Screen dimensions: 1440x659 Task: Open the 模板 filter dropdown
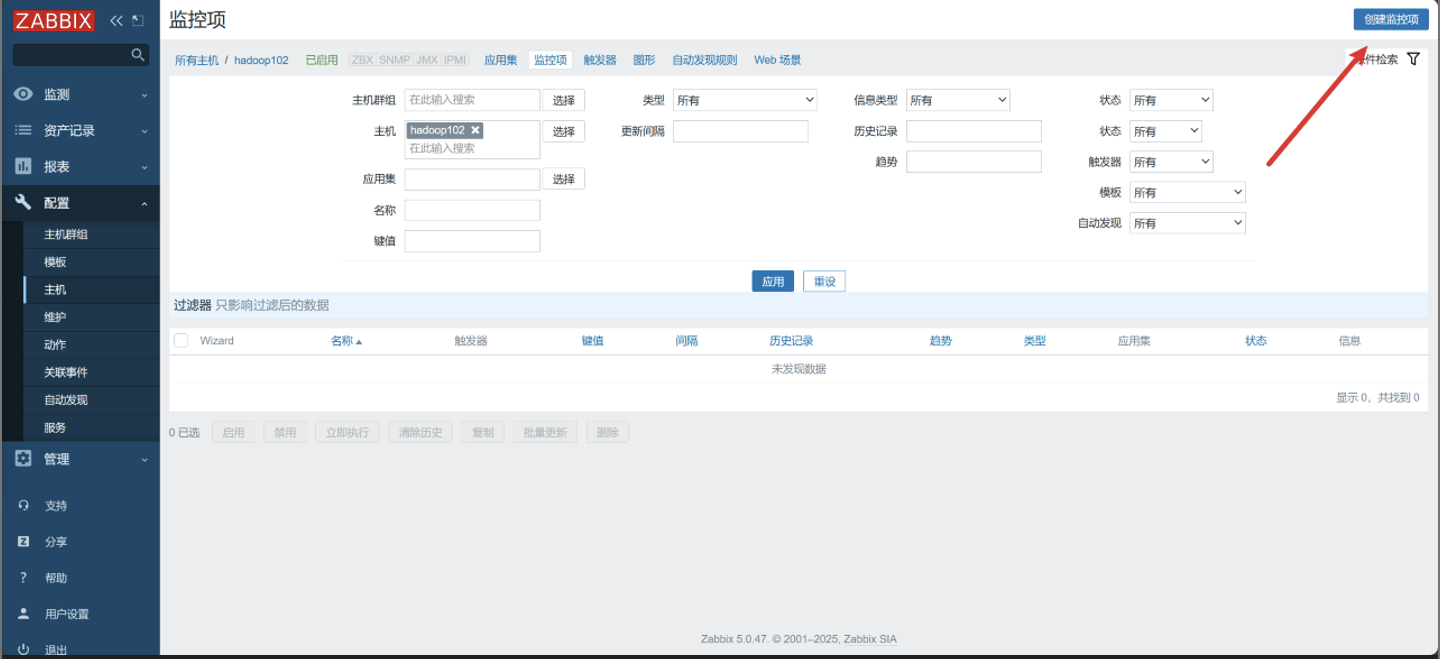(x=1188, y=192)
